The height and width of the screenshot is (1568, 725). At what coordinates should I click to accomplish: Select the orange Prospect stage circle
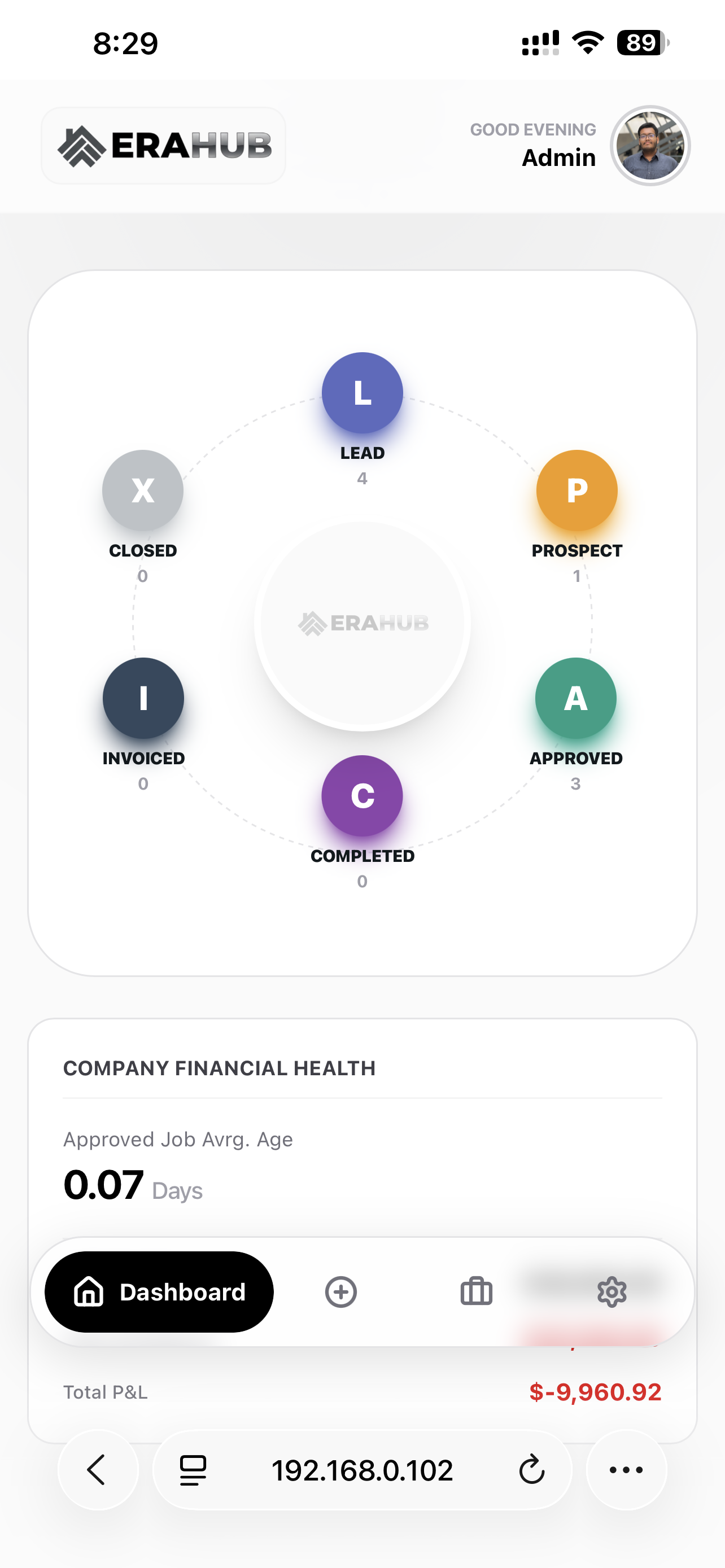pos(576,490)
